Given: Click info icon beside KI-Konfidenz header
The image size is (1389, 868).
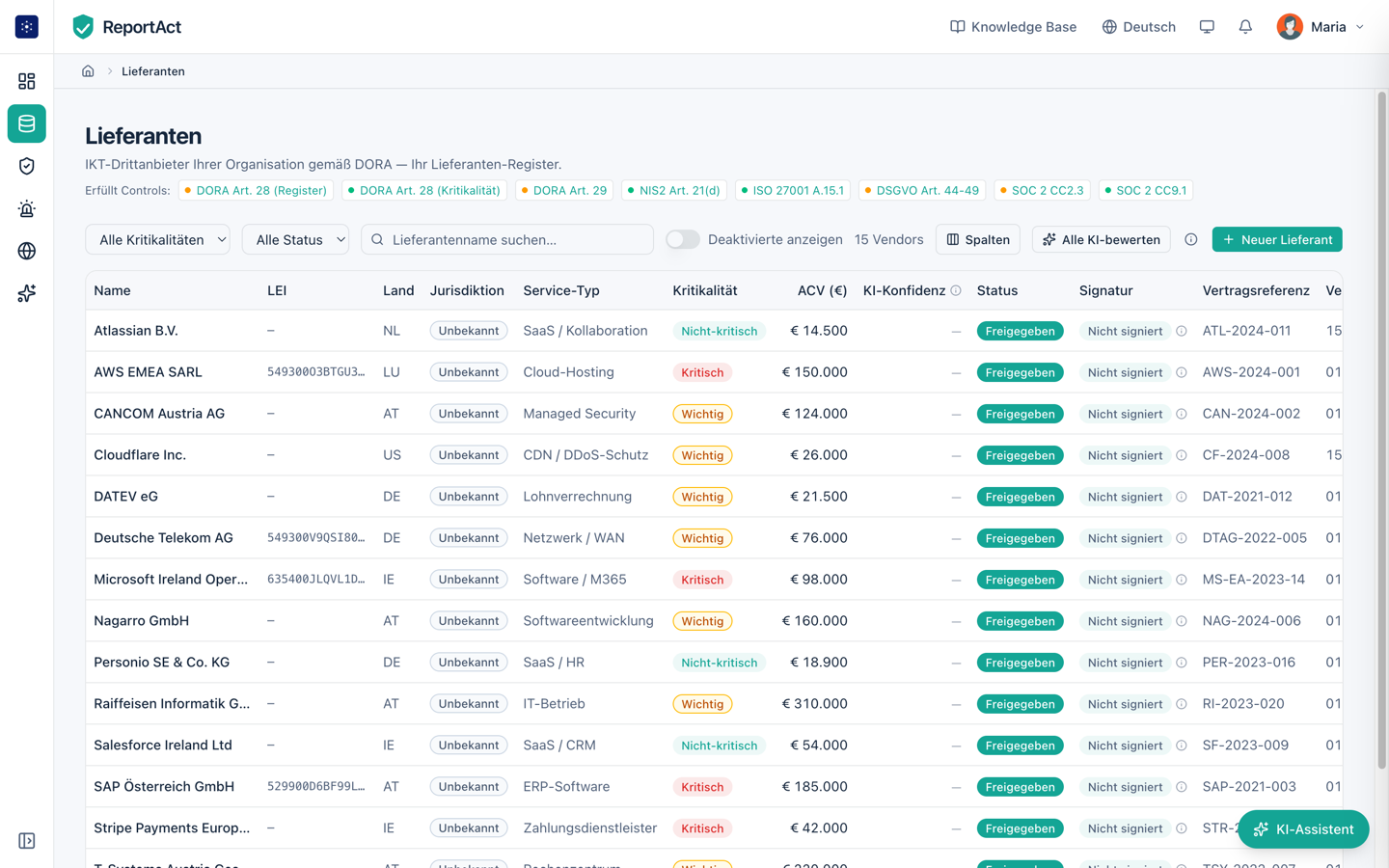Looking at the screenshot, I should [x=956, y=290].
